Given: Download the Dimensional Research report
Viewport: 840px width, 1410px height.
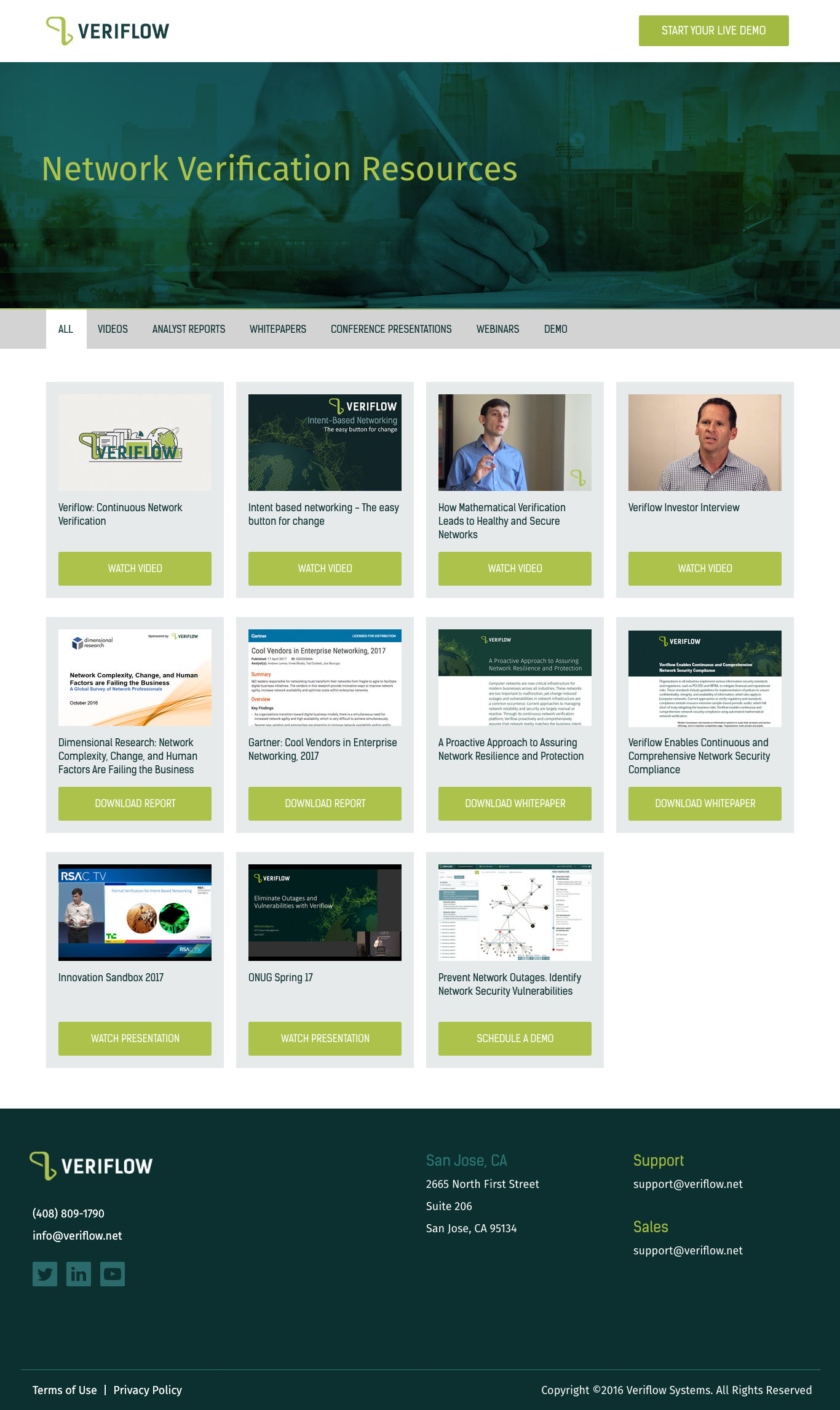Looking at the screenshot, I should pos(135,803).
